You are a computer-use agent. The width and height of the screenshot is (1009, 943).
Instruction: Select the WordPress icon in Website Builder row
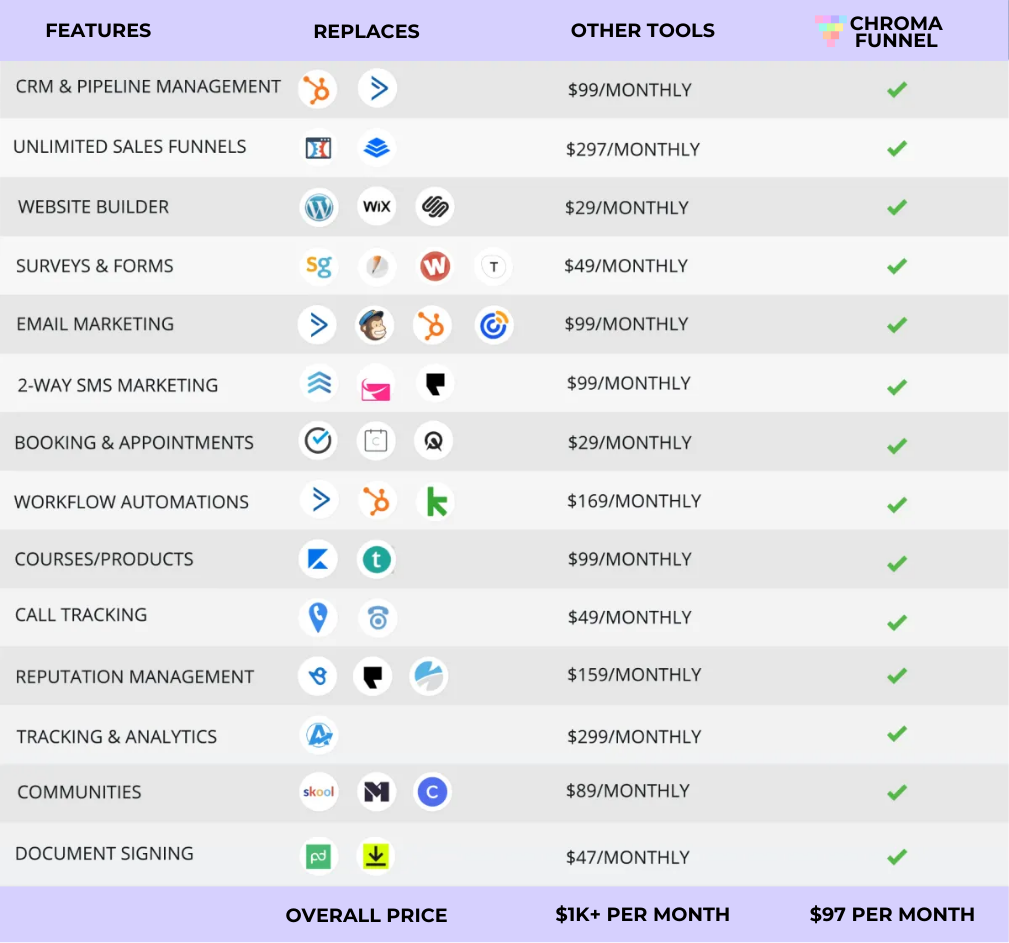[318, 208]
